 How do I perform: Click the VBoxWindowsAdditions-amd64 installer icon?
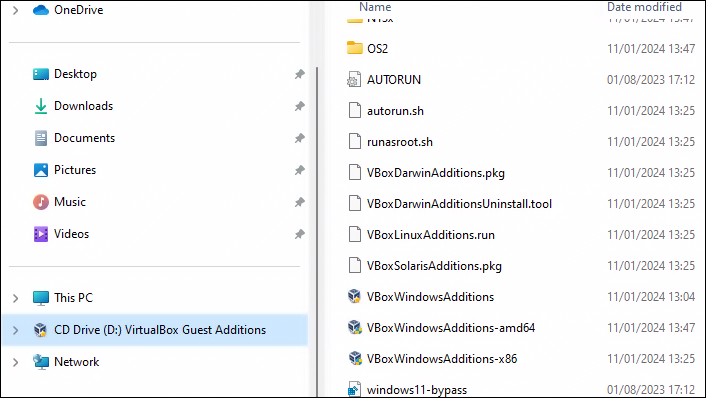(354, 327)
